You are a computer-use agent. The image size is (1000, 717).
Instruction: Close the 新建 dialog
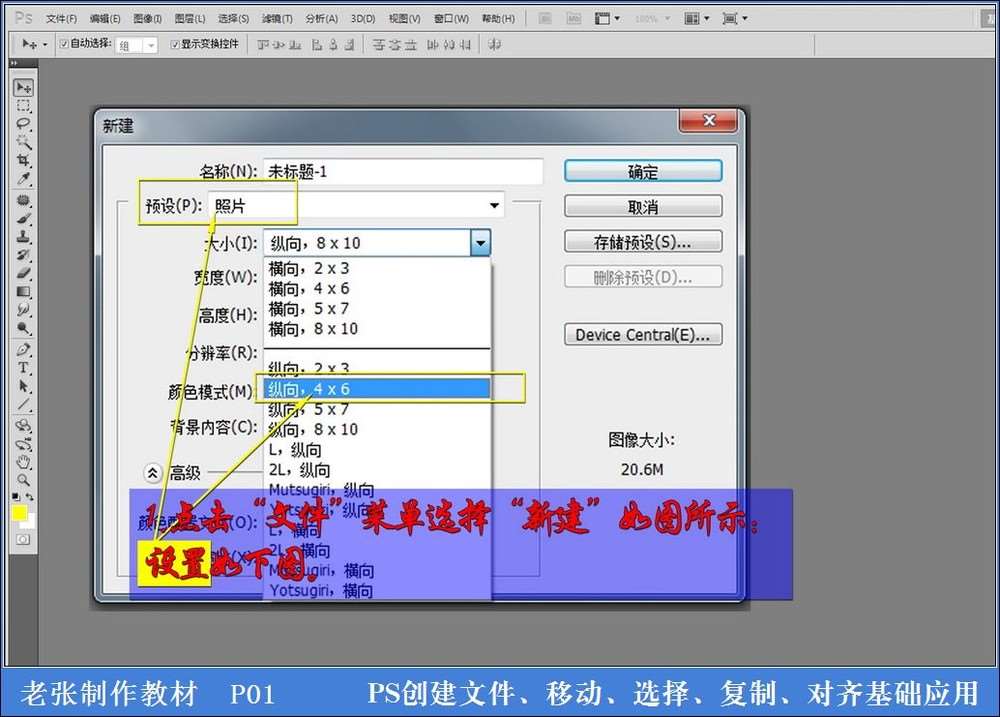tap(709, 121)
